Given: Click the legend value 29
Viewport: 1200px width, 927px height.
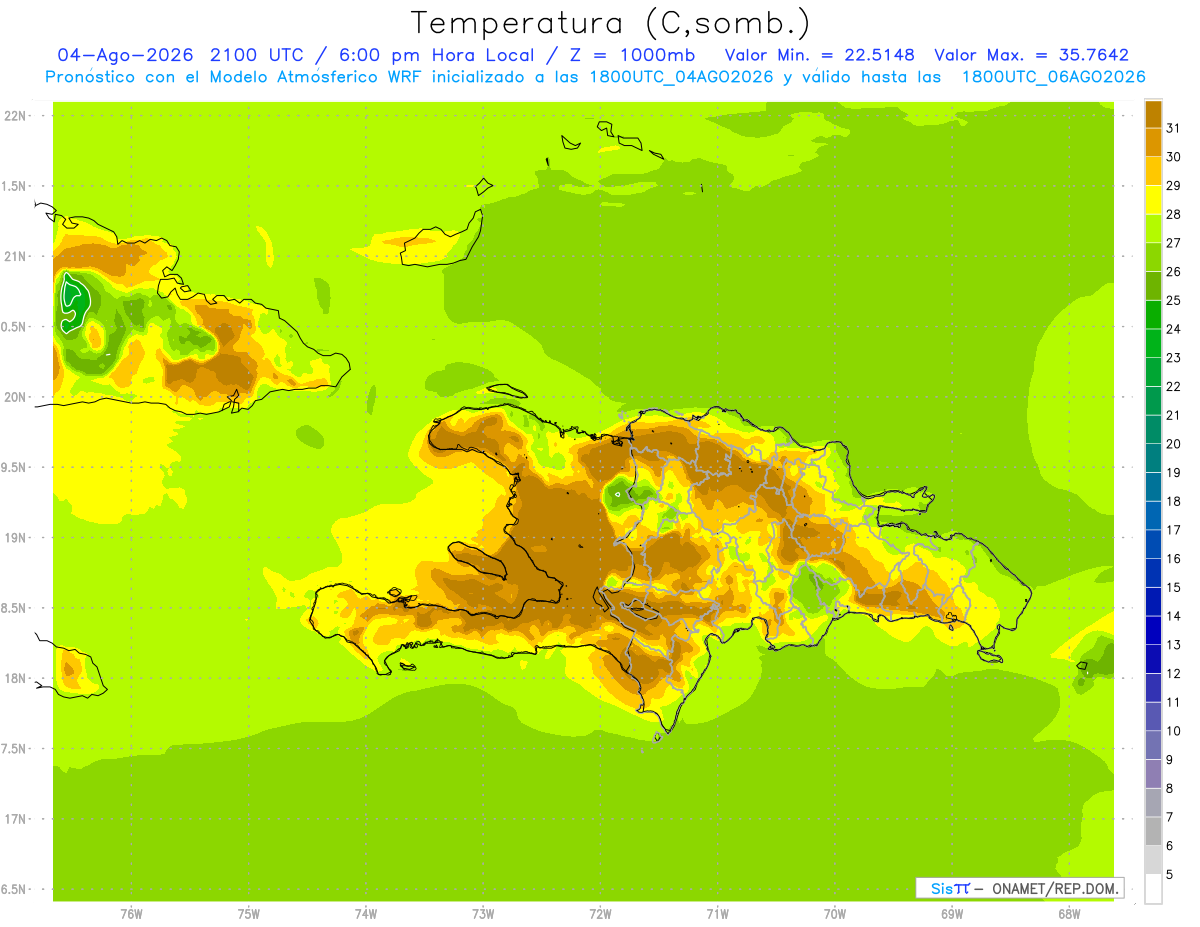Looking at the screenshot, I should (1174, 185).
